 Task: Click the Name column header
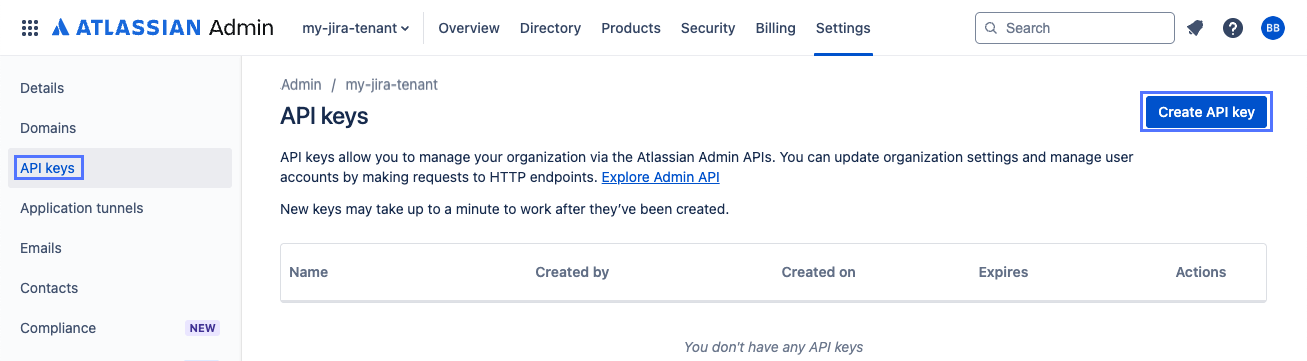[x=308, y=272]
